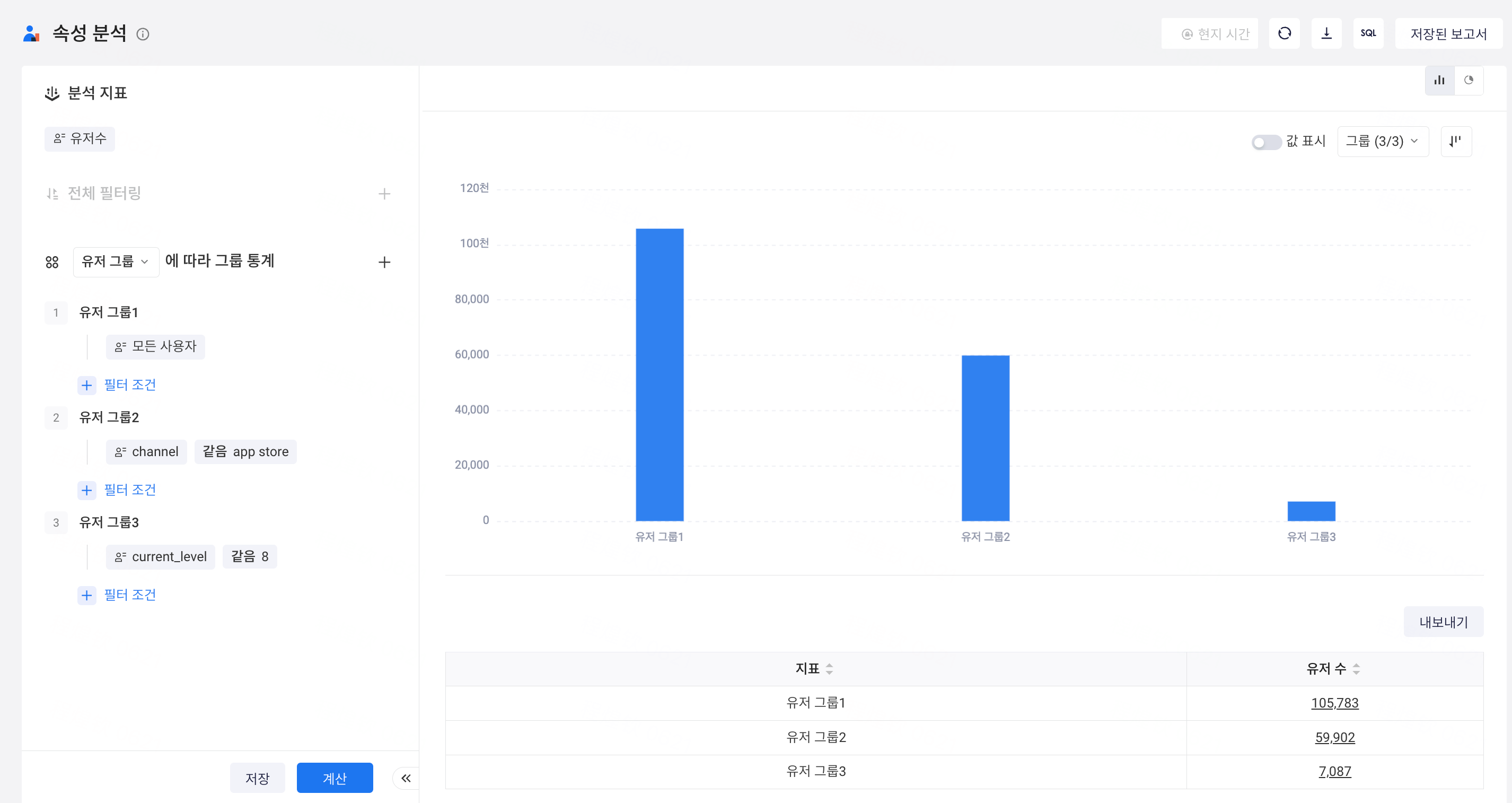Click 필터 조건 link under 유저 그룹3

click(x=130, y=596)
